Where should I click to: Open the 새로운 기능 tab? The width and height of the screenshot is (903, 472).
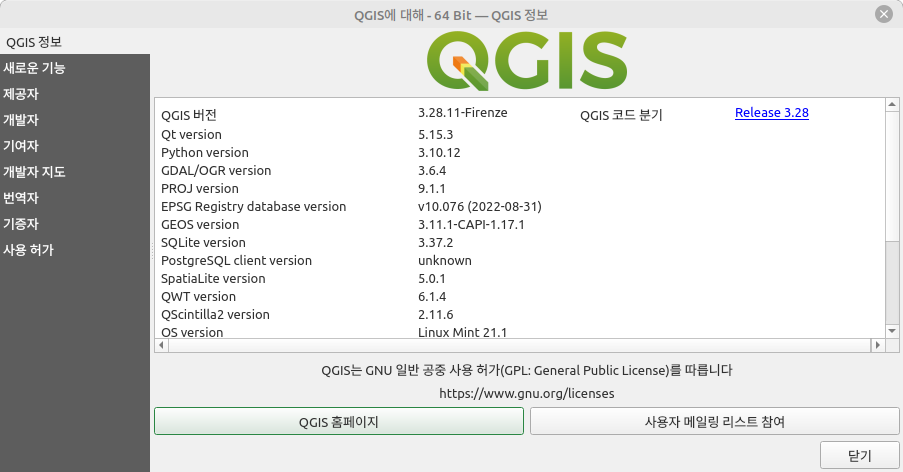[x=75, y=68]
